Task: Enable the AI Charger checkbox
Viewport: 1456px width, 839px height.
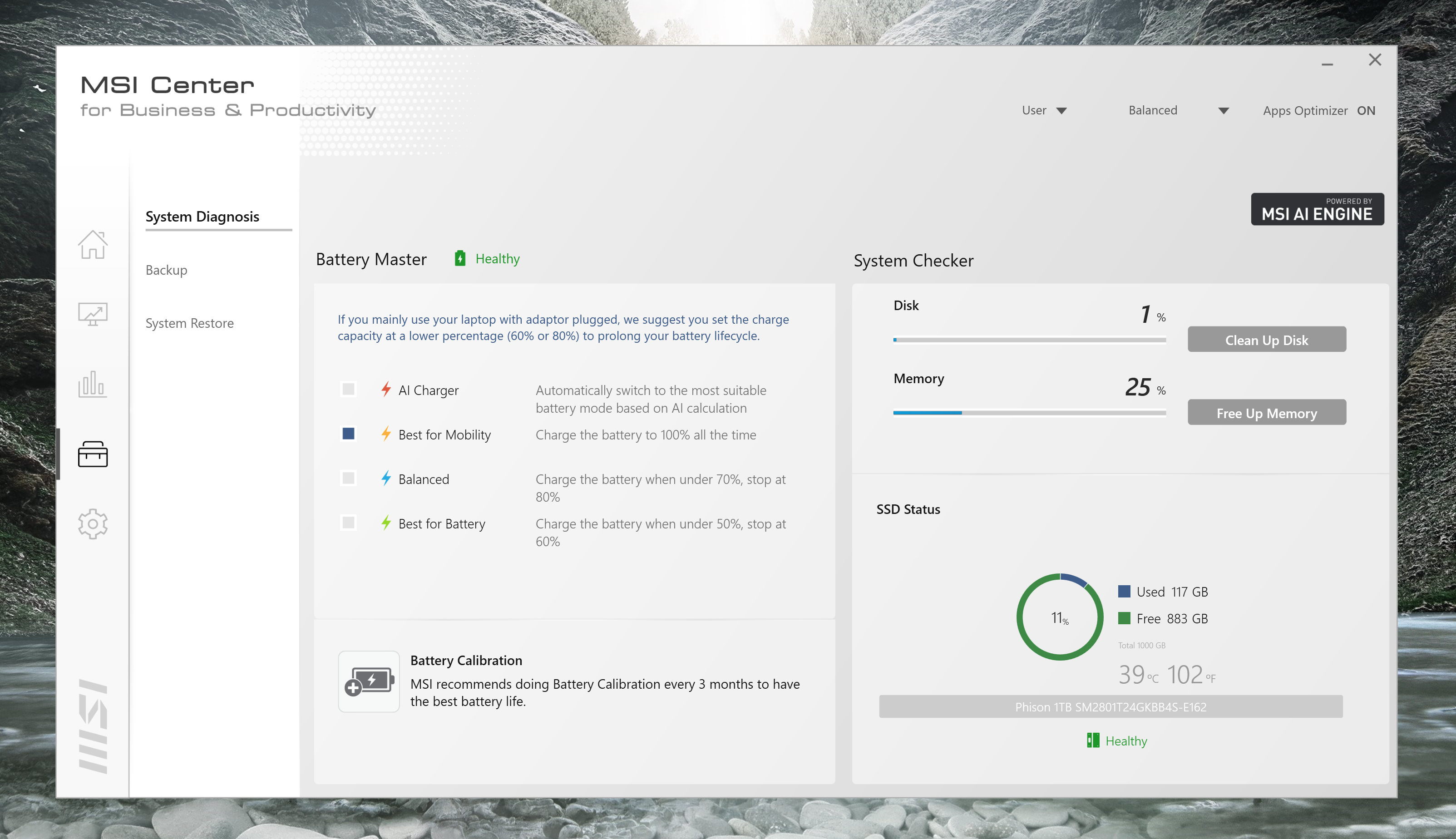Action: 348,390
